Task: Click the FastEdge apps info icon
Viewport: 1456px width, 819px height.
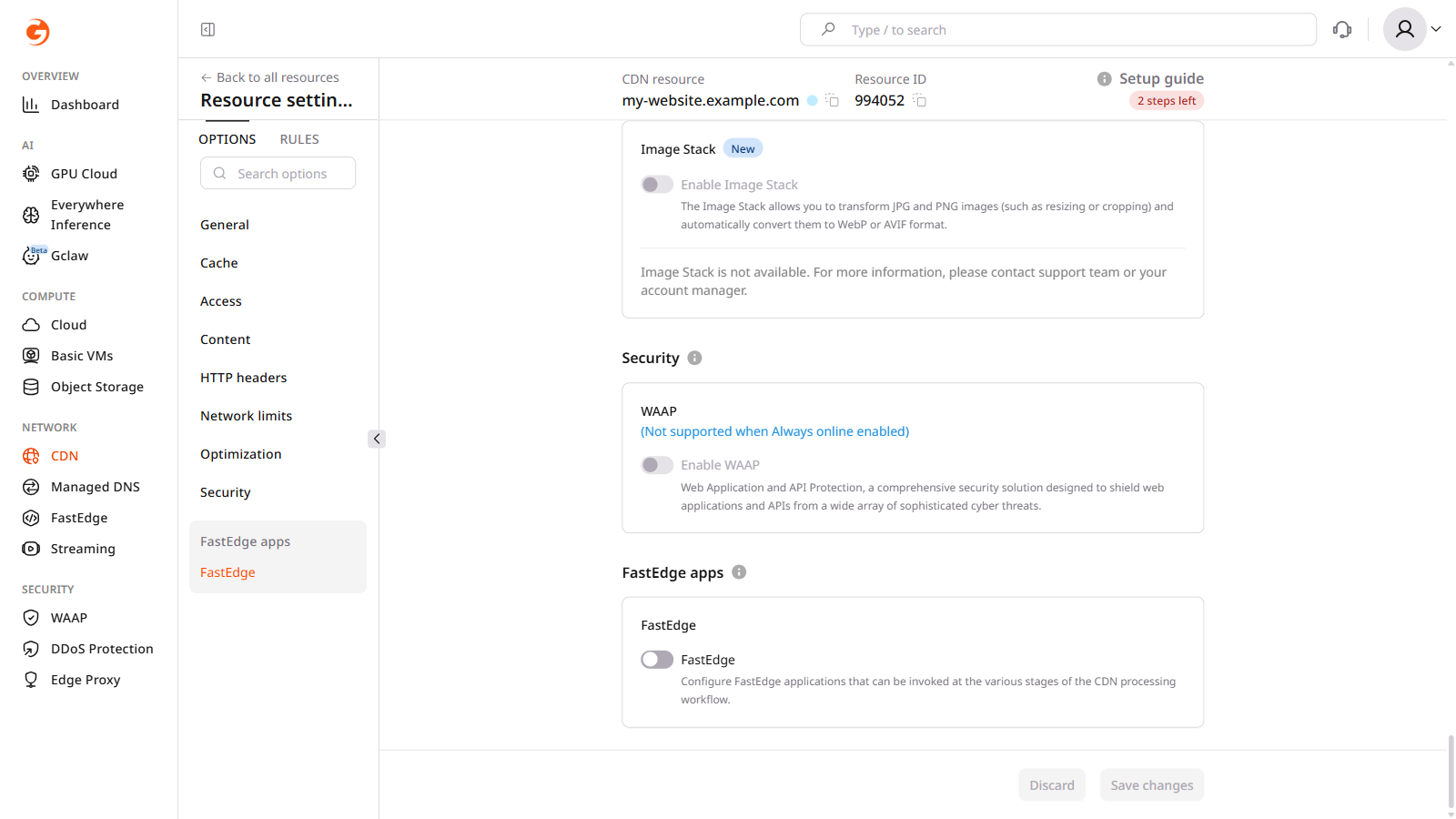Action: point(739,572)
